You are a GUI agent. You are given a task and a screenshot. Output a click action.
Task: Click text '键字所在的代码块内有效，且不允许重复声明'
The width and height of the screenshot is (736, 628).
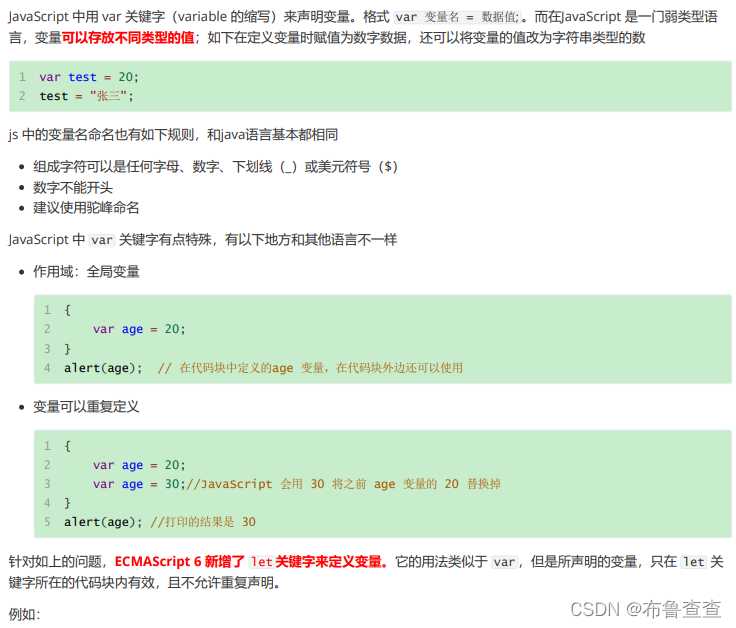(141, 582)
